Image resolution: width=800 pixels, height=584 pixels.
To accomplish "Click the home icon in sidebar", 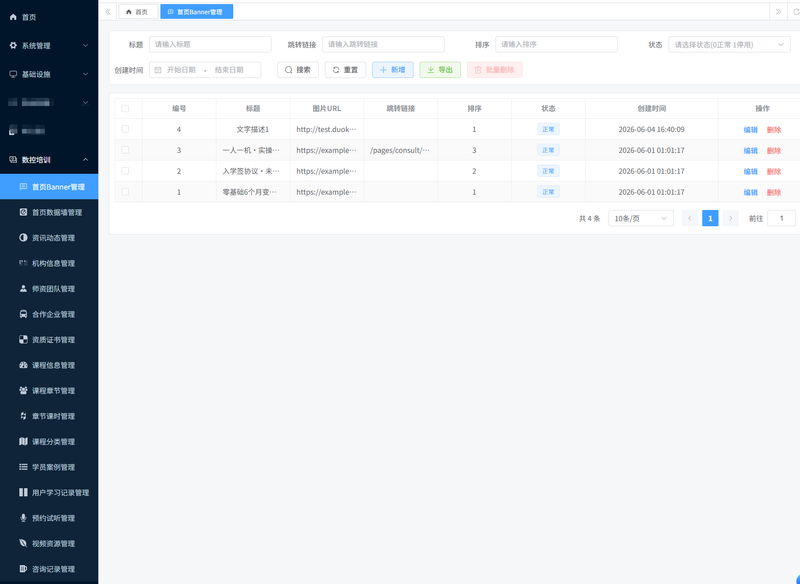I will [x=13, y=17].
